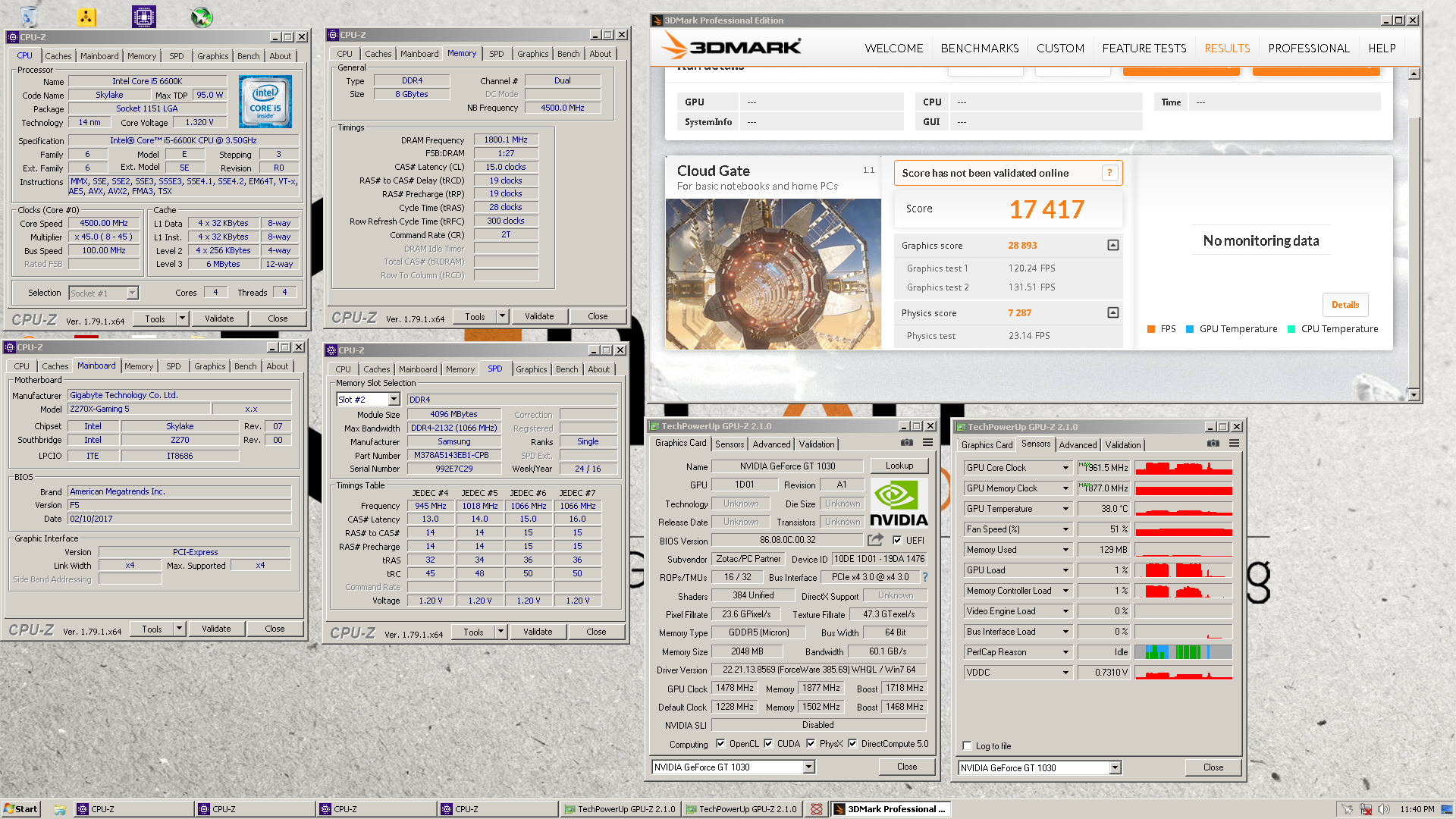Screen dimensions: 1456x819
Task: Open the green jet-plane desktop icon
Action: pos(202,16)
